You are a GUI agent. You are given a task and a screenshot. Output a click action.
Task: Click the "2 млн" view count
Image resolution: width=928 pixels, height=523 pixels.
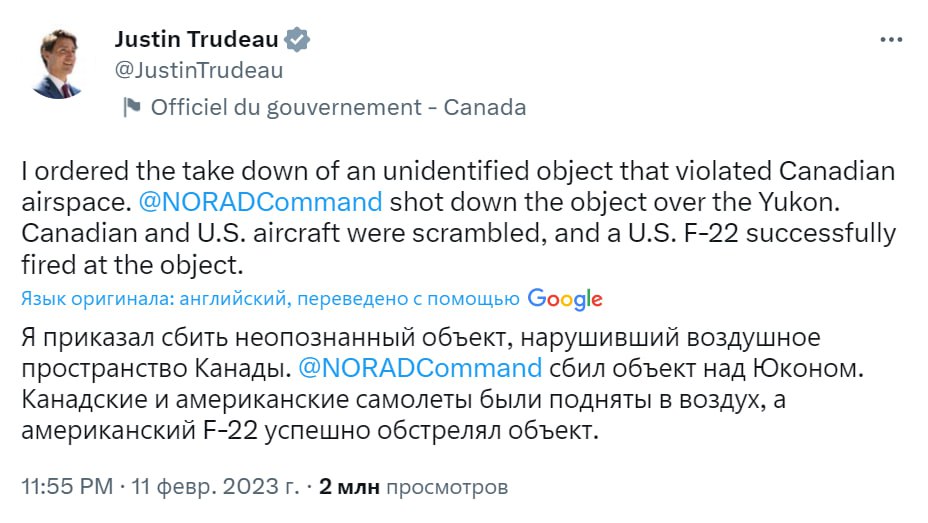click(x=349, y=488)
